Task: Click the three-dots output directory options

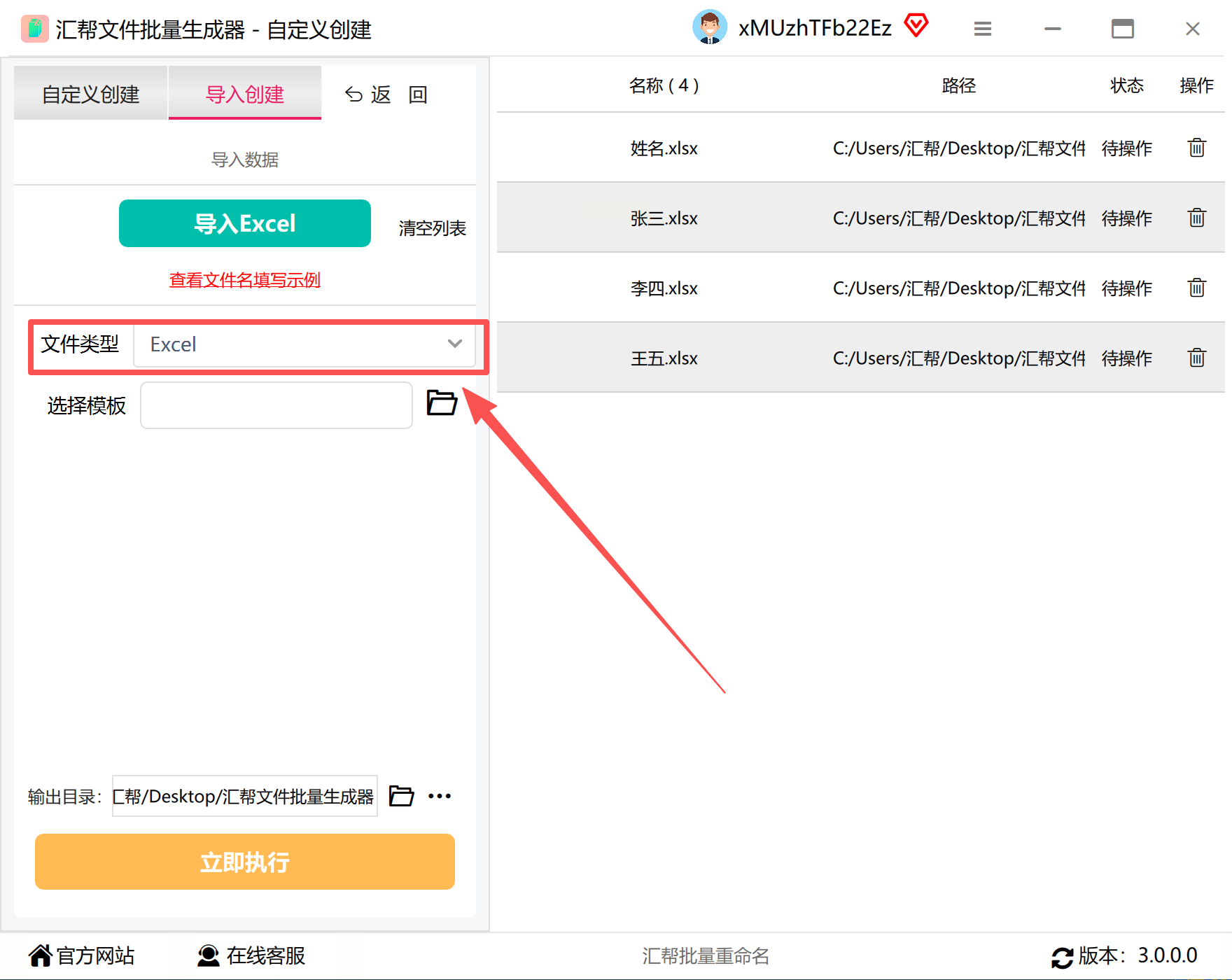Action: coord(440,796)
